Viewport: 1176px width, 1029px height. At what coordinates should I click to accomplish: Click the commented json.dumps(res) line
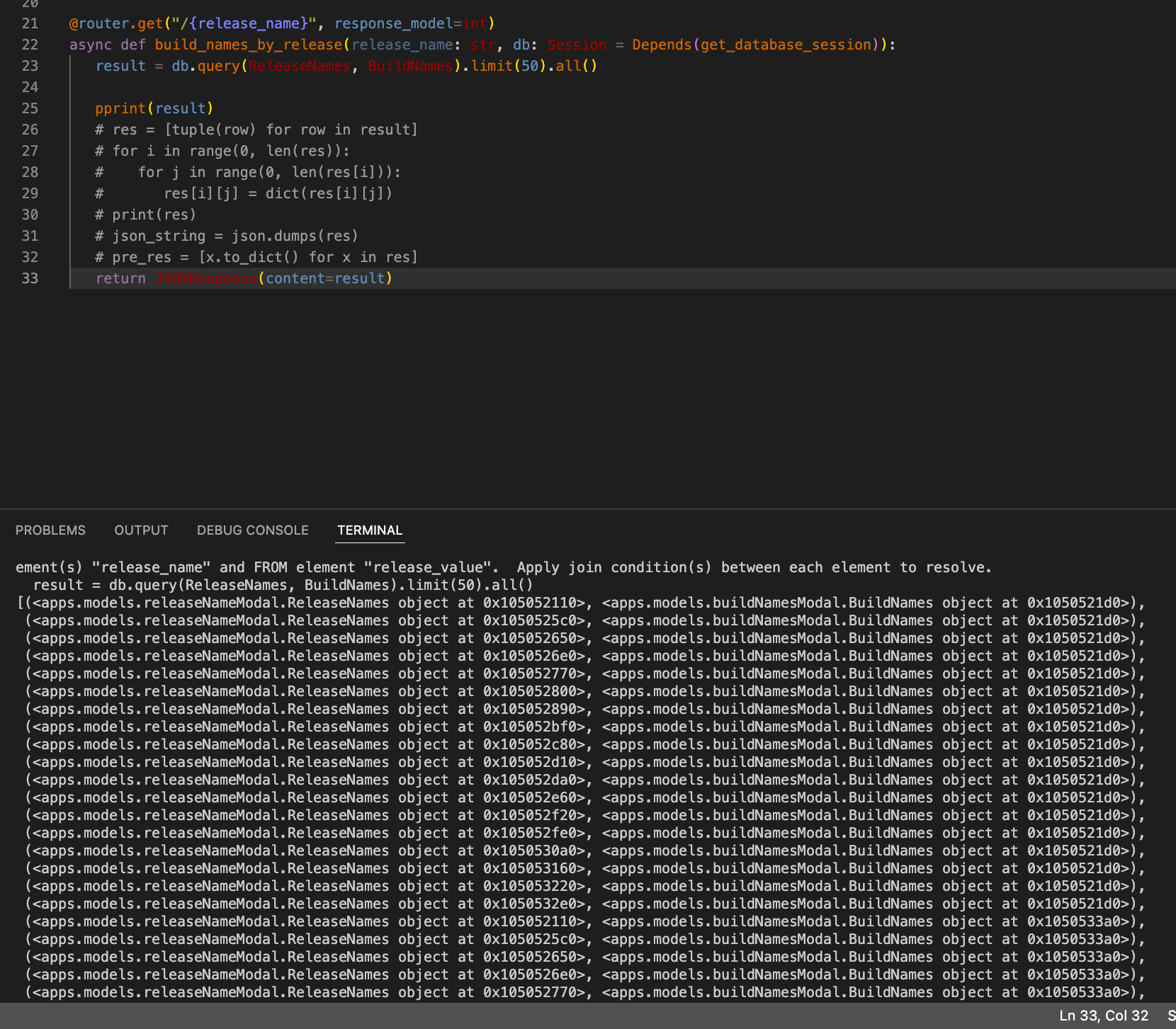[227, 236]
